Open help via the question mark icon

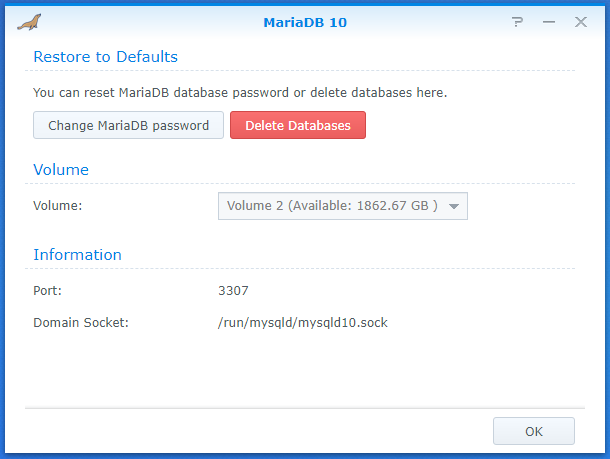tap(517, 22)
